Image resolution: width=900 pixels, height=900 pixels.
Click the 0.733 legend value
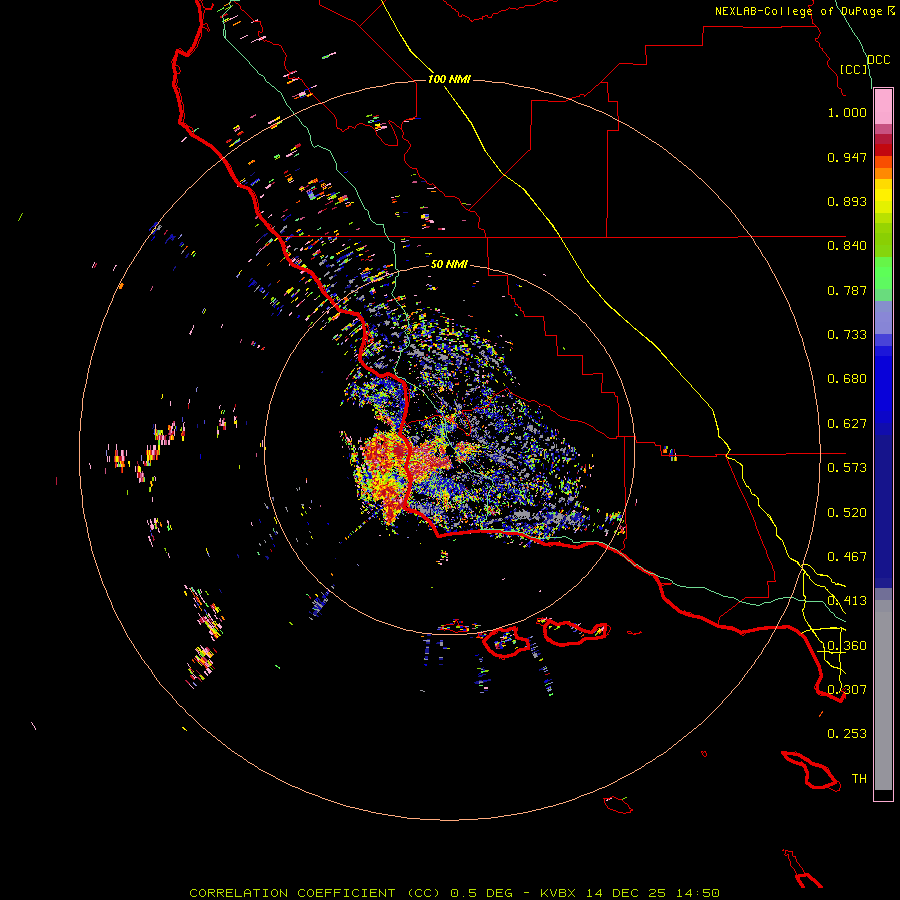(847, 335)
